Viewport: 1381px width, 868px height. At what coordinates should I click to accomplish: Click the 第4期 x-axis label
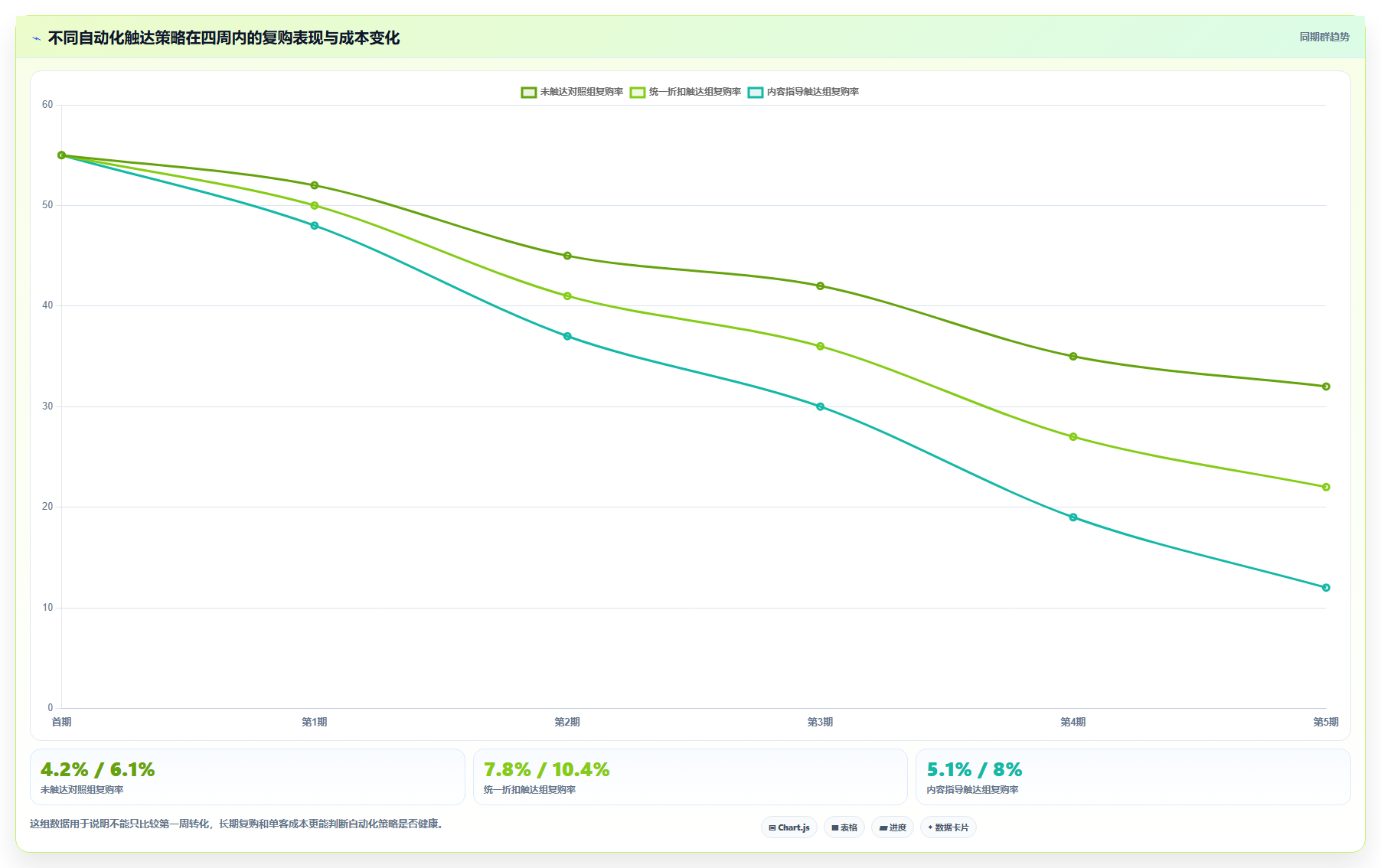point(1073,722)
